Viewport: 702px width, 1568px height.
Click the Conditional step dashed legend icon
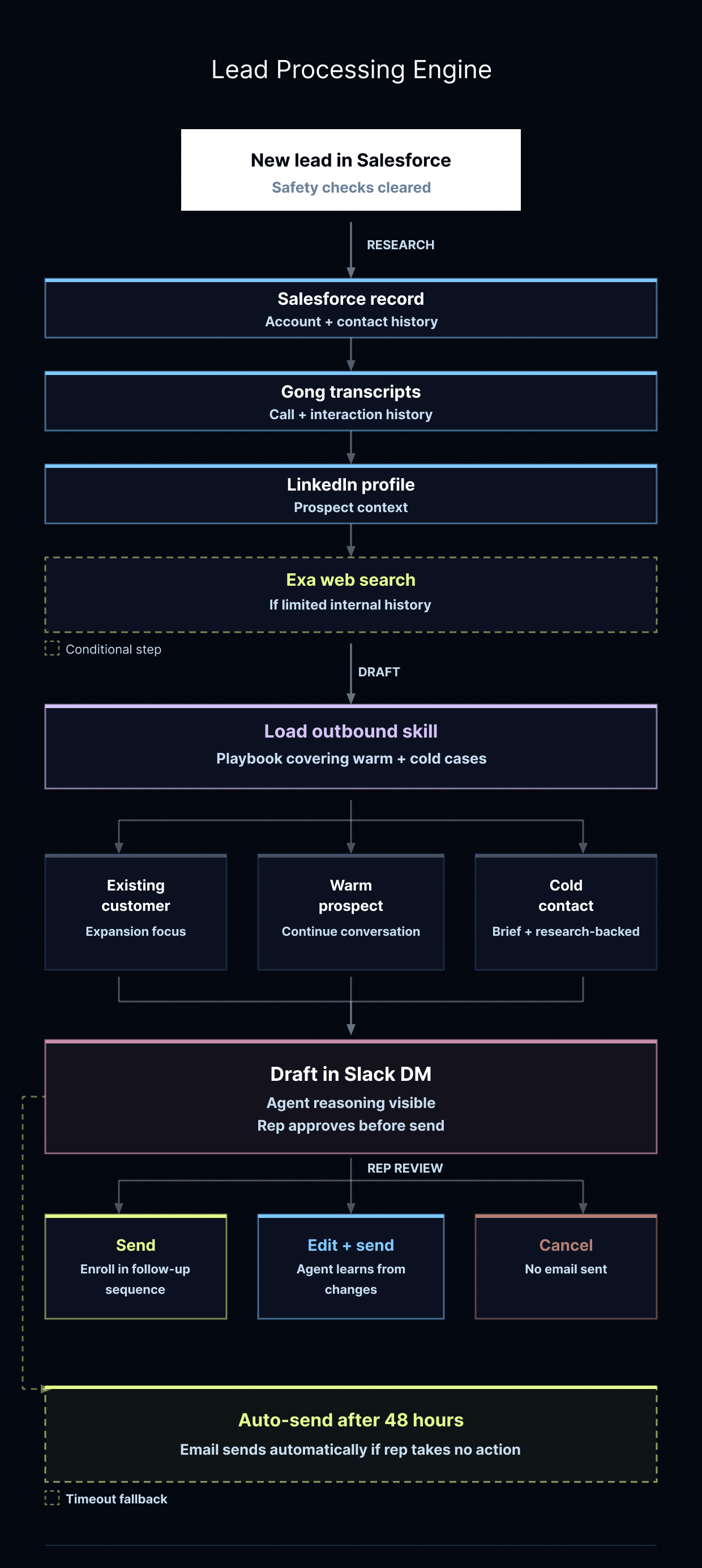[x=52, y=649]
